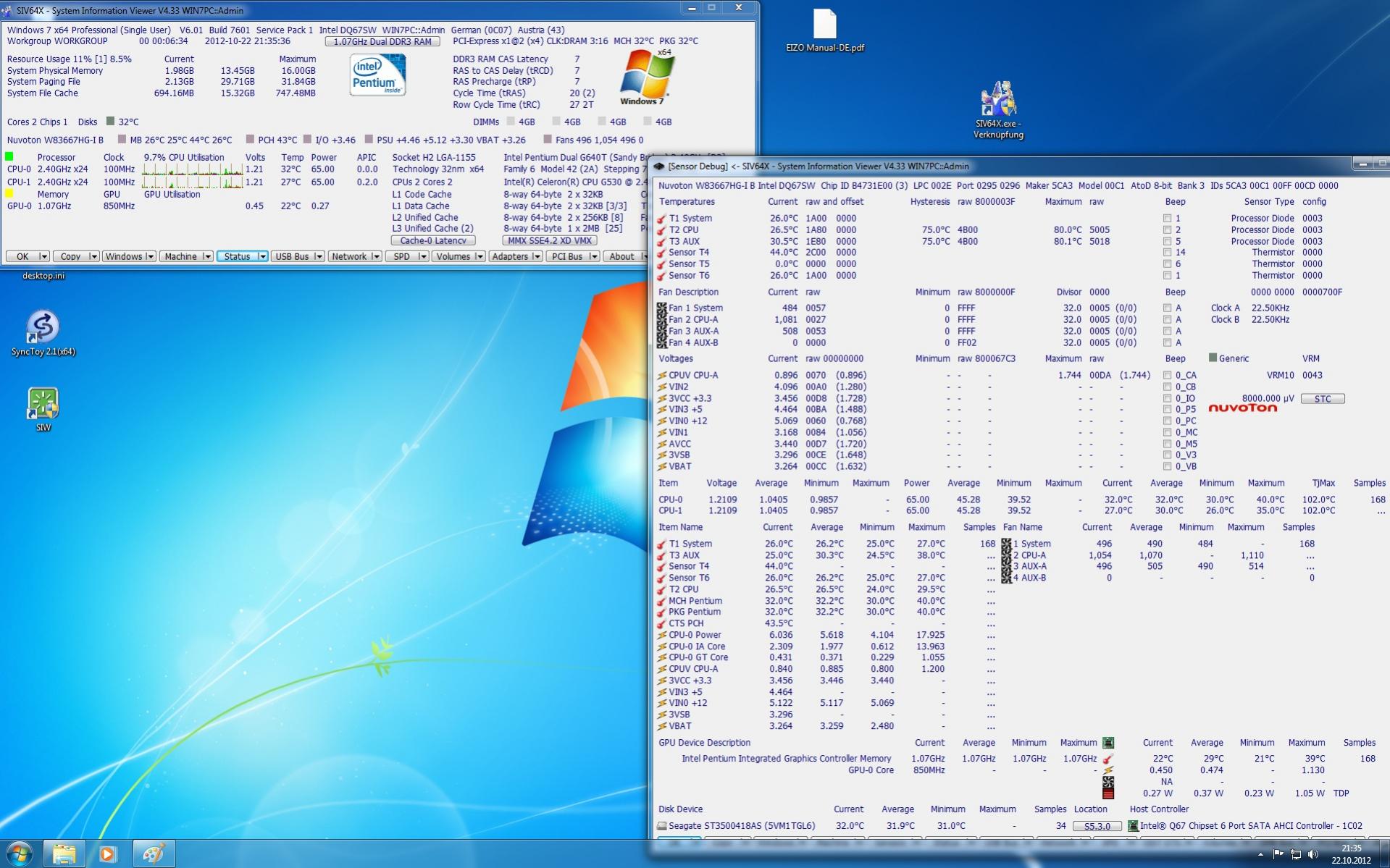Select the SyncToy 2.1(x64) desktop shortcut

click(x=43, y=334)
